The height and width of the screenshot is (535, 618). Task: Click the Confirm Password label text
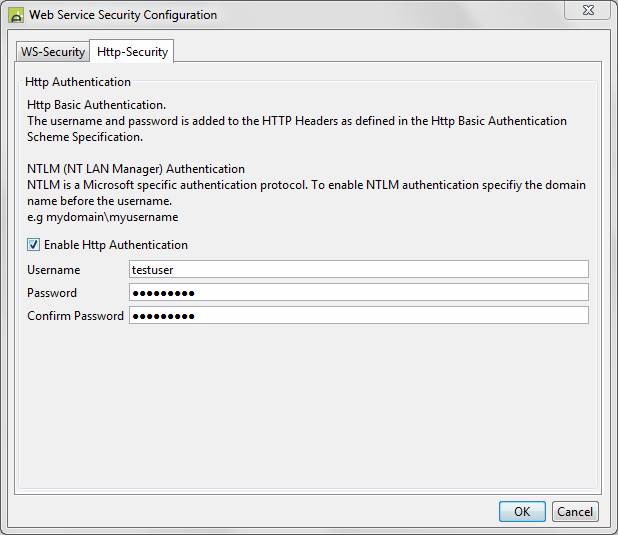[x=76, y=316]
